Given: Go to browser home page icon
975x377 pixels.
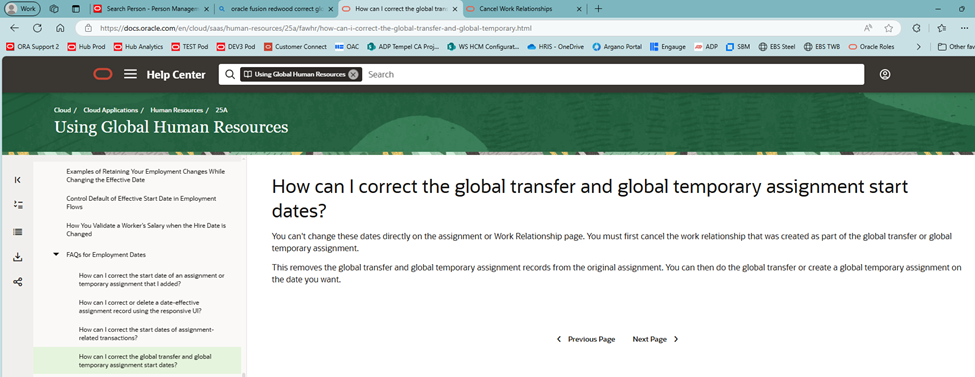Looking at the screenshot, I should pos(60,28).
